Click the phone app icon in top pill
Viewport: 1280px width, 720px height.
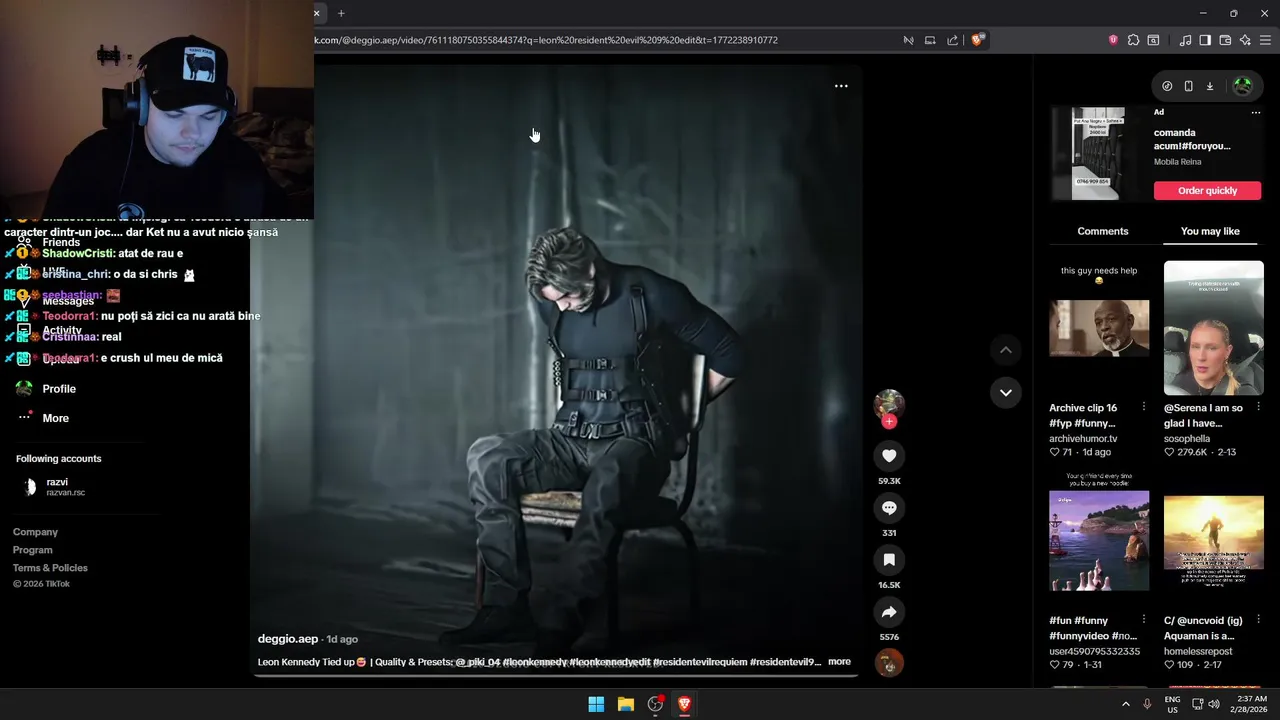coord(1188,86)
